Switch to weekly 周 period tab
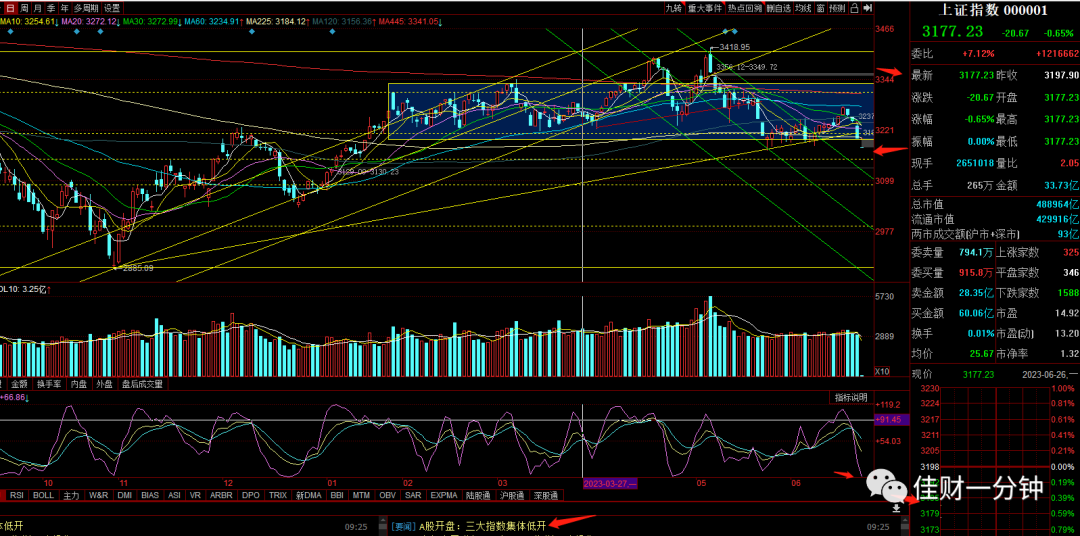 (25, 8)
